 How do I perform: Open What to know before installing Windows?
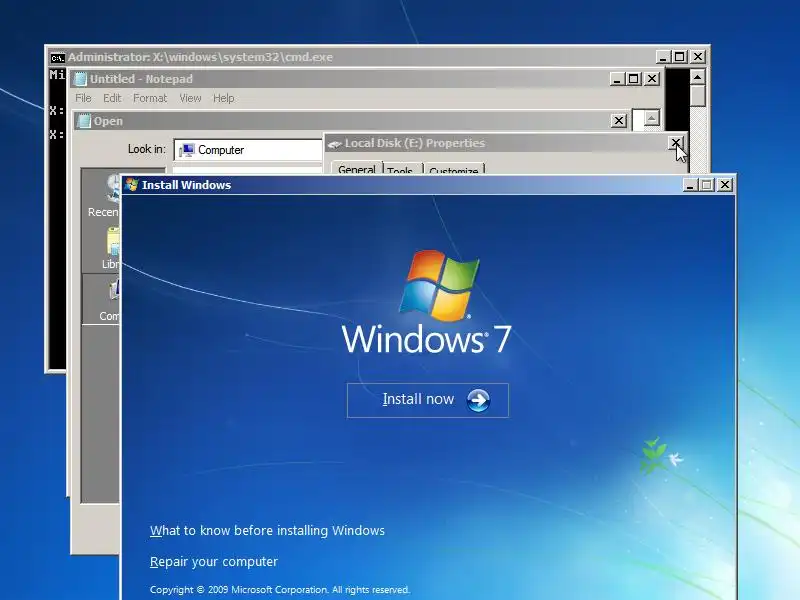[267, 531]
